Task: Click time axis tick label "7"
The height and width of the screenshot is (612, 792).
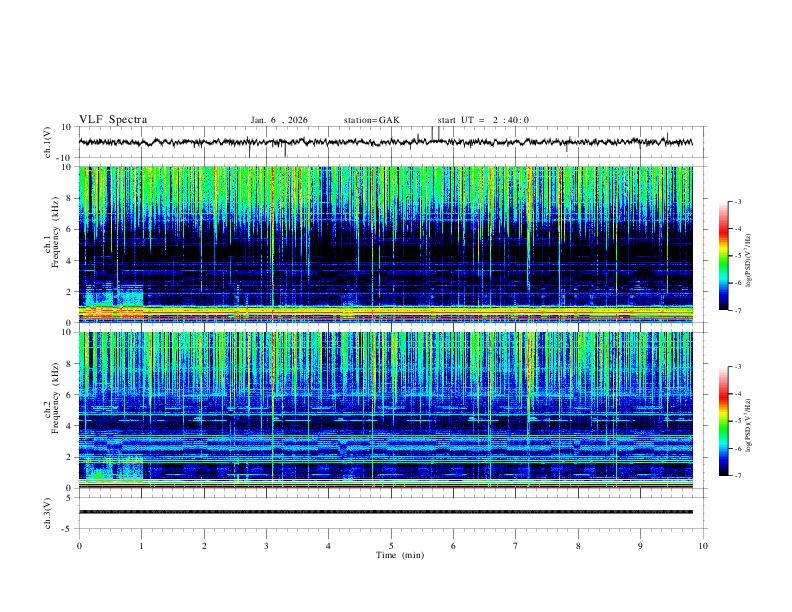Action: pos(516,546)
